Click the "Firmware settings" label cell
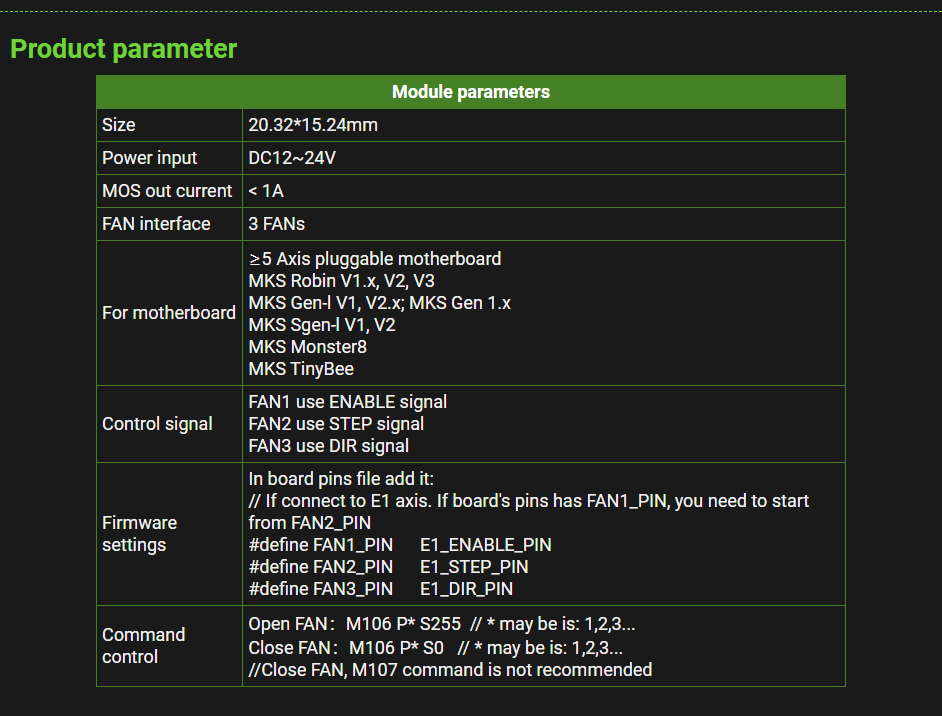This screenshot has width=942, height=716. [139, 534]
